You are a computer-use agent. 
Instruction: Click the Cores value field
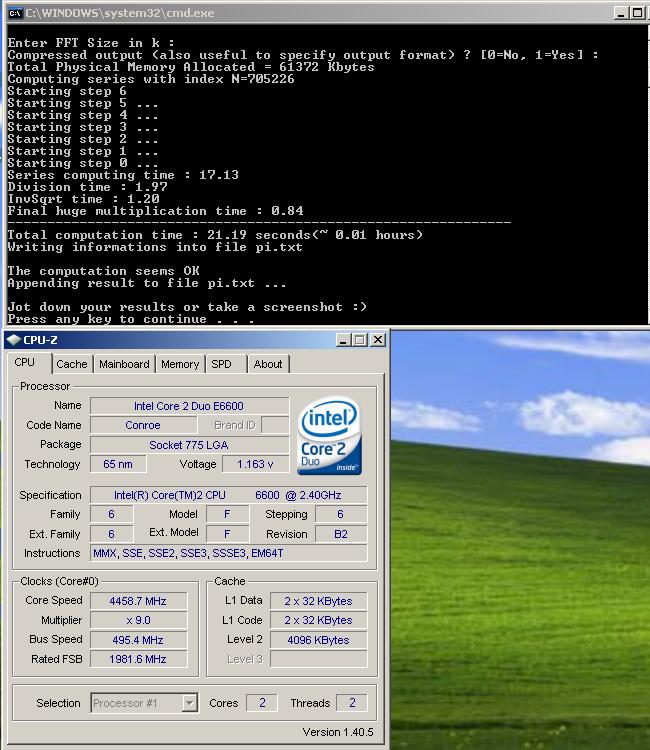tap(262, 703)
